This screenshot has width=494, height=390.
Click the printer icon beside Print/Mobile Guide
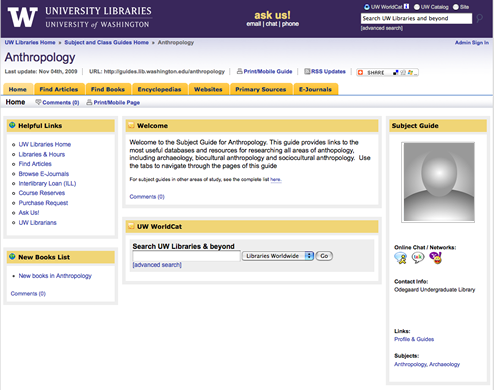pos(239,71)
